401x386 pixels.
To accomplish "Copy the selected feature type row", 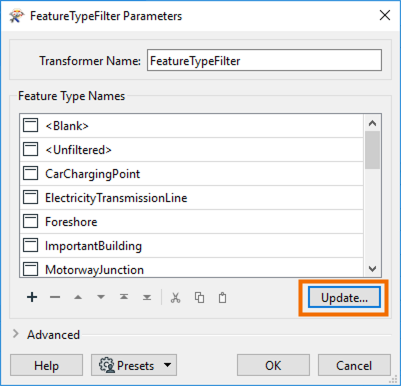I will click(199, 297).
